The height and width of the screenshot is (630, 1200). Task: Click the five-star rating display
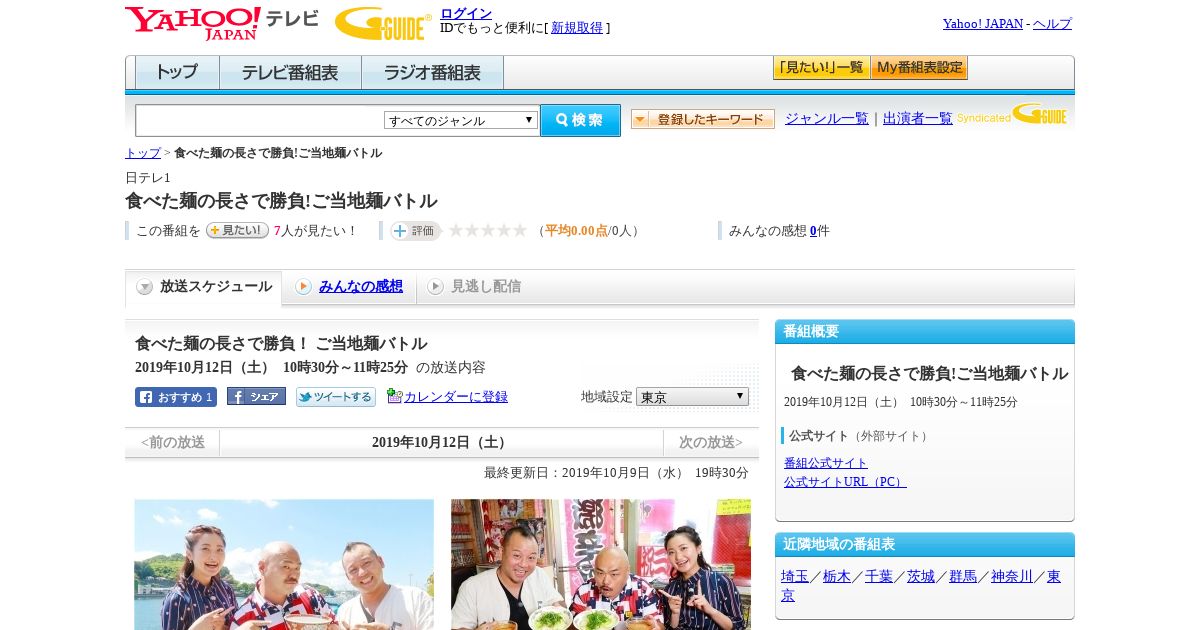488,231
